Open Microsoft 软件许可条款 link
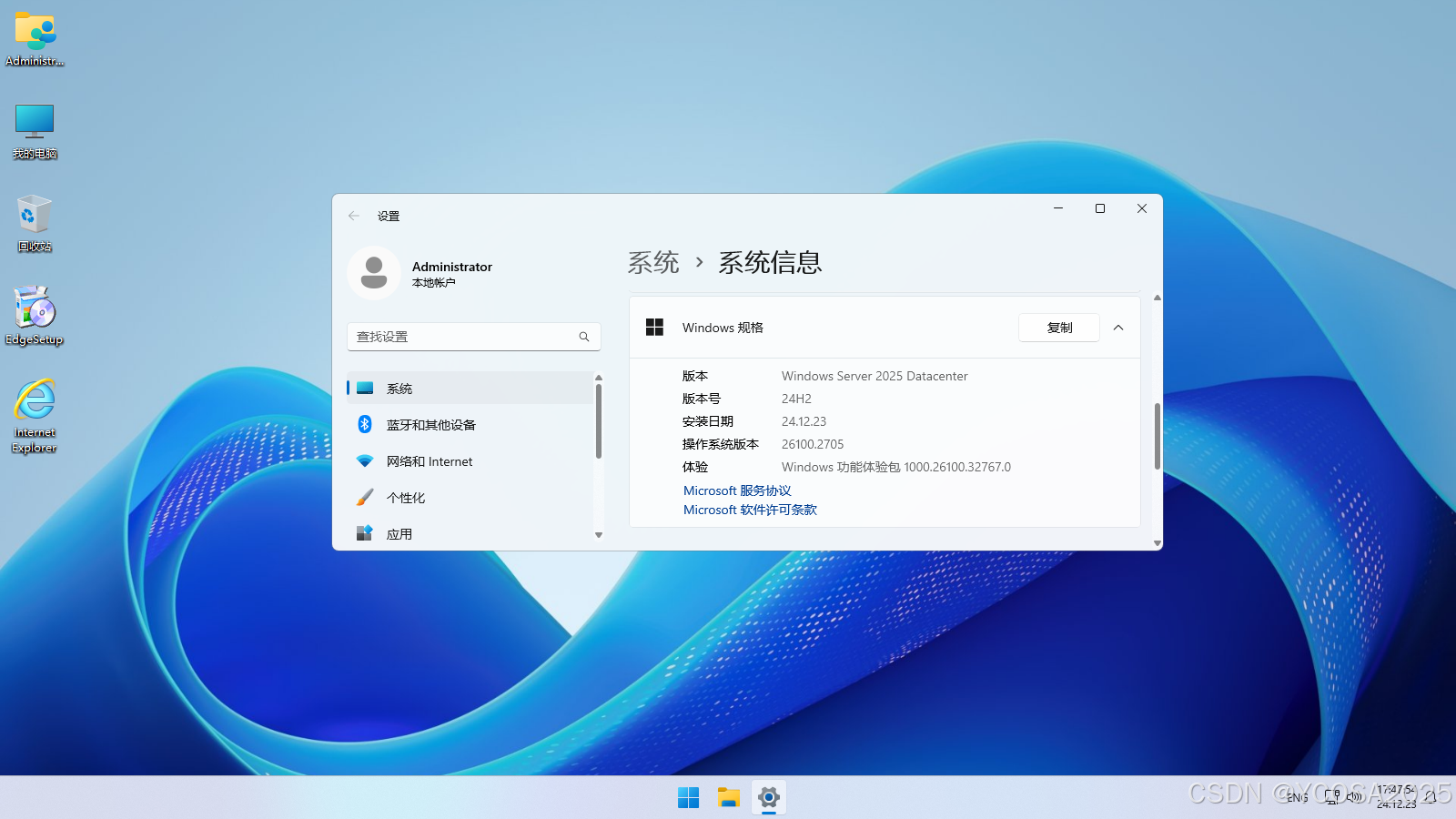 click(750, 510)
